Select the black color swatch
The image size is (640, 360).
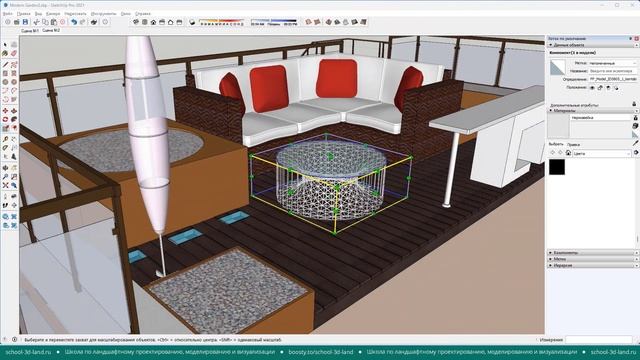[557, 167]
